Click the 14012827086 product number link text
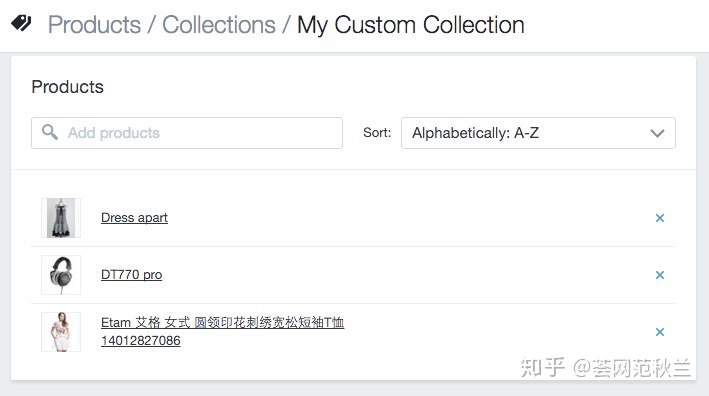 coord(141,340)
